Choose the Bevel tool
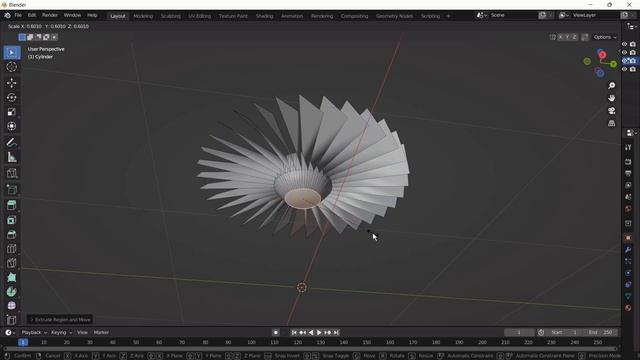Image resolution: width=640 pixels, height=360 pixels. click(12, 234)
